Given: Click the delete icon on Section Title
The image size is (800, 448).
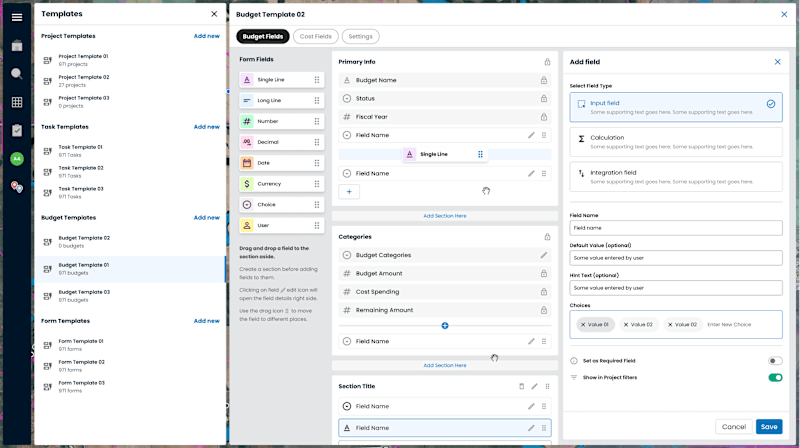Looking at the screenshot, I should [521, 386].
